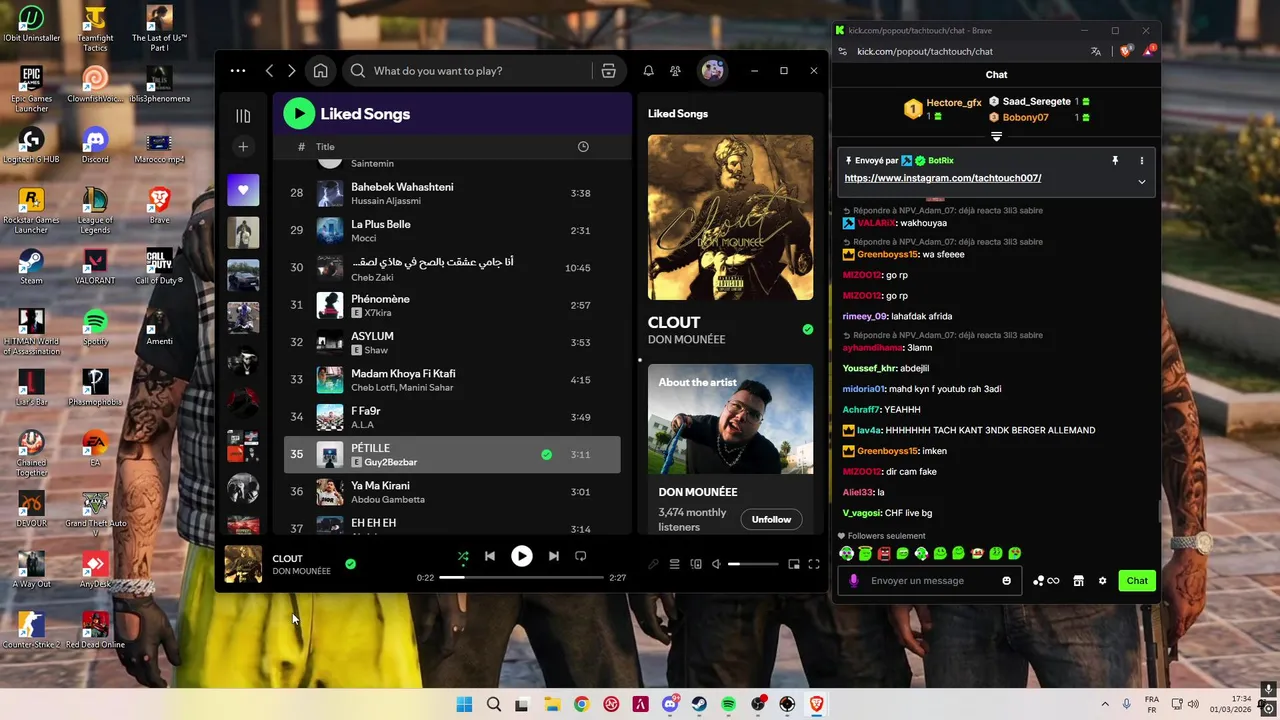
Task: Open the Browse icon in Spotify's search bar
Action: (x=608, y=71)
